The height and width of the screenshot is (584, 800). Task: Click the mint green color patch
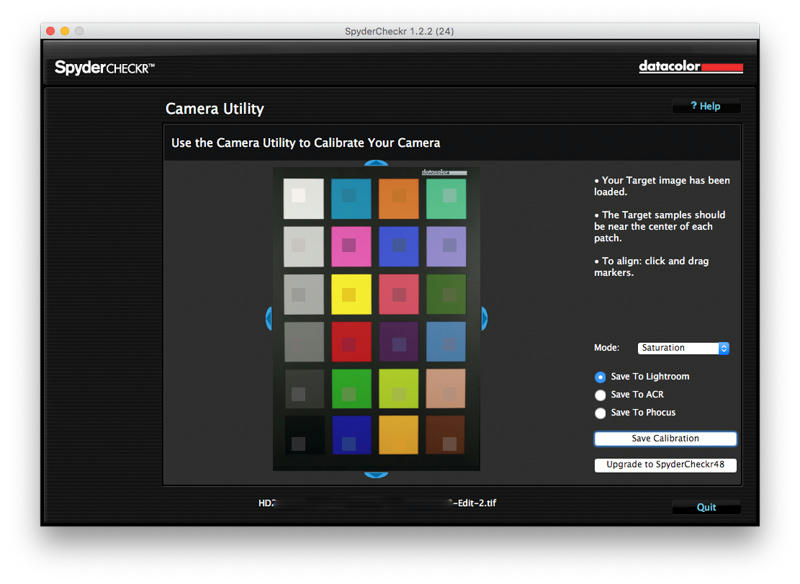coord(446,198)
